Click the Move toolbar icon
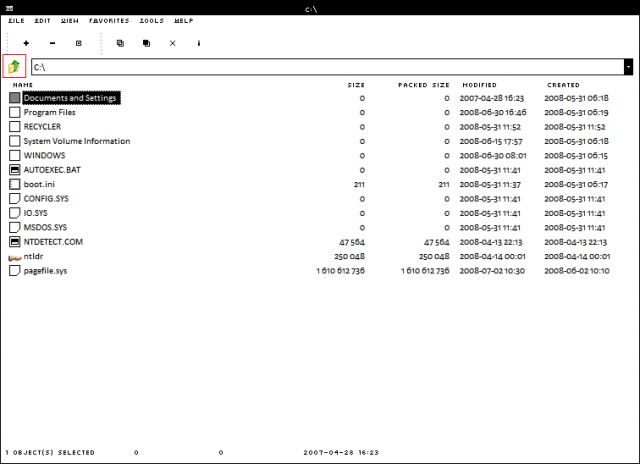The height and width of the screenshot is (464, 640). (147, 43)
